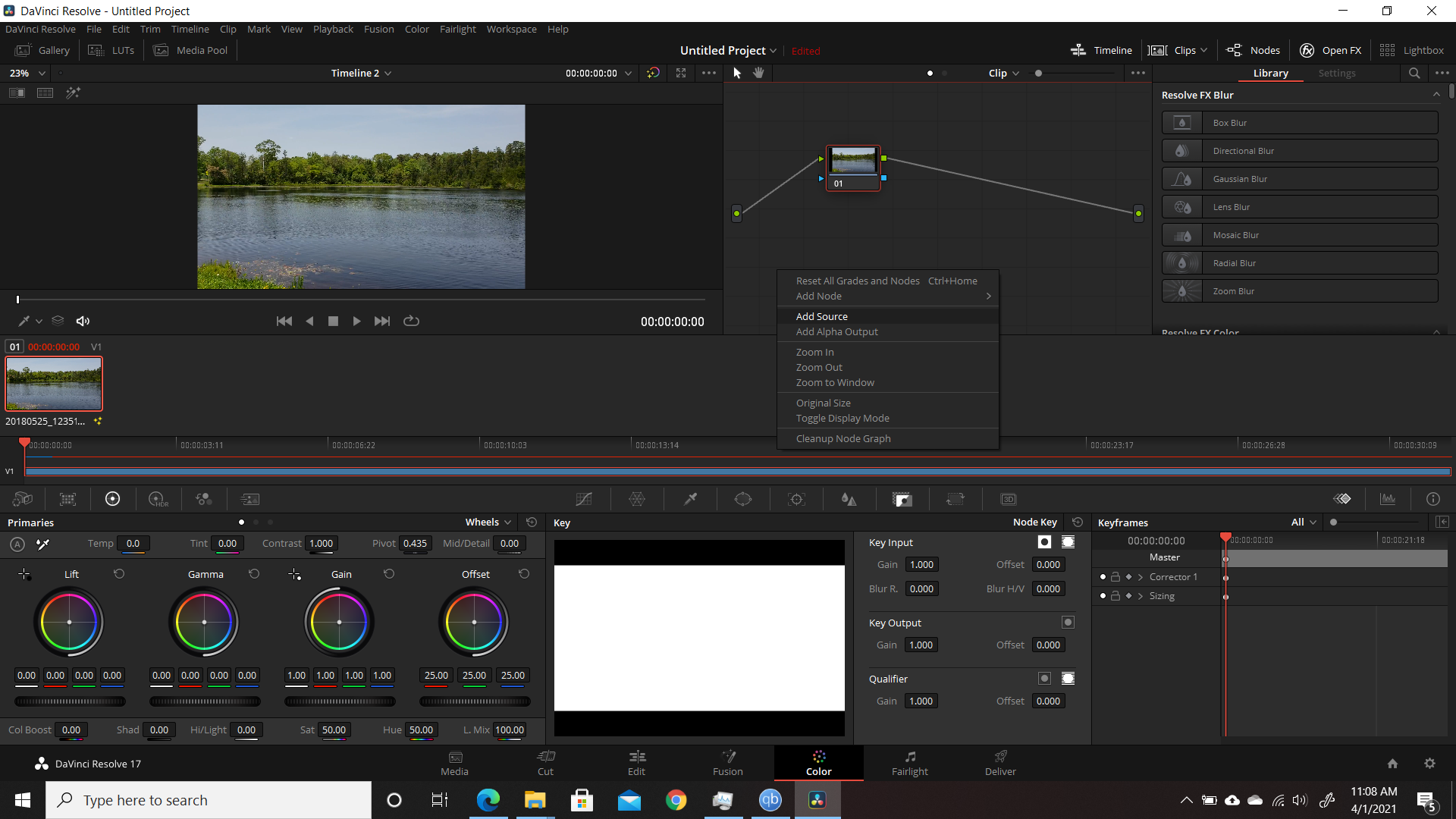
Task: Toggle the LUTs panel button
Action: (111, 51)
